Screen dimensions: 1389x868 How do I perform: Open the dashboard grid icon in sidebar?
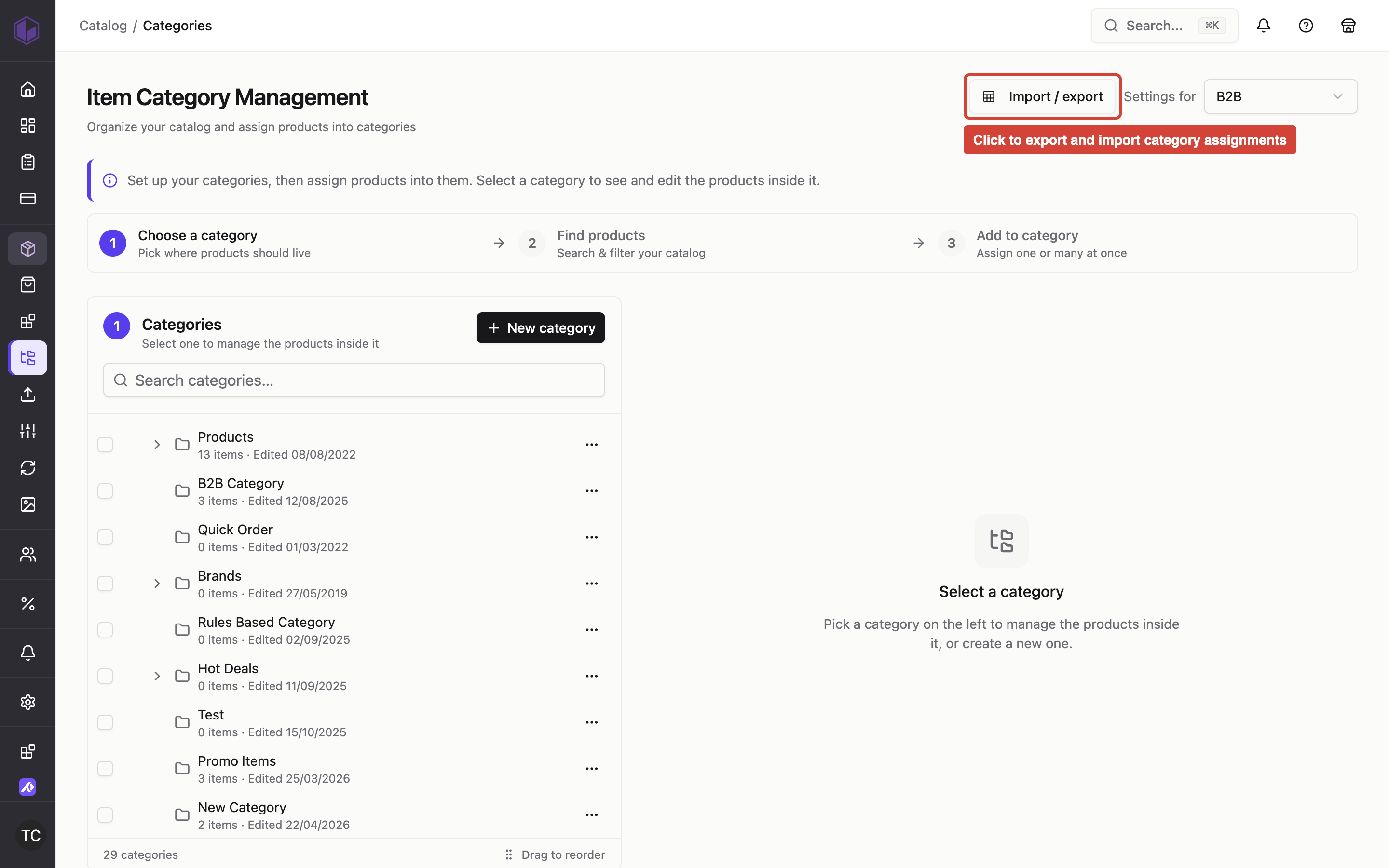pyautogui.click(x=27, y=125)
